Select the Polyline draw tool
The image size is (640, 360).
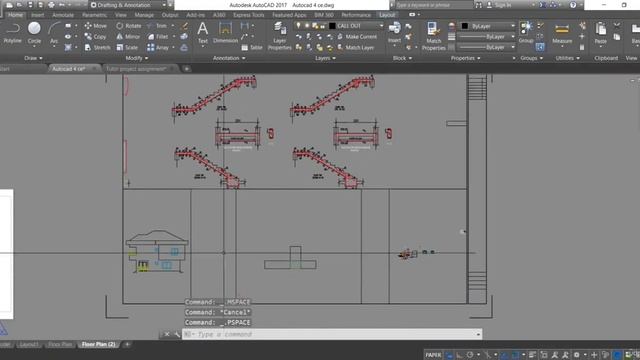click(x=13, y=33)
